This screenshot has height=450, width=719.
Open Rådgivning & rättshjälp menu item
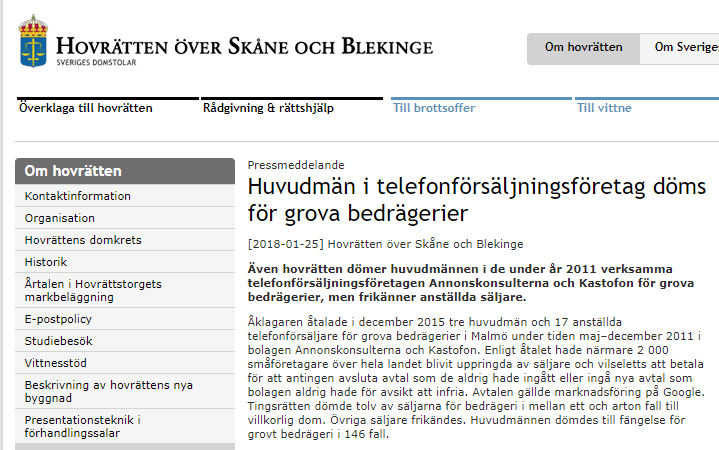pyautogui.click(x=268, y=108)
